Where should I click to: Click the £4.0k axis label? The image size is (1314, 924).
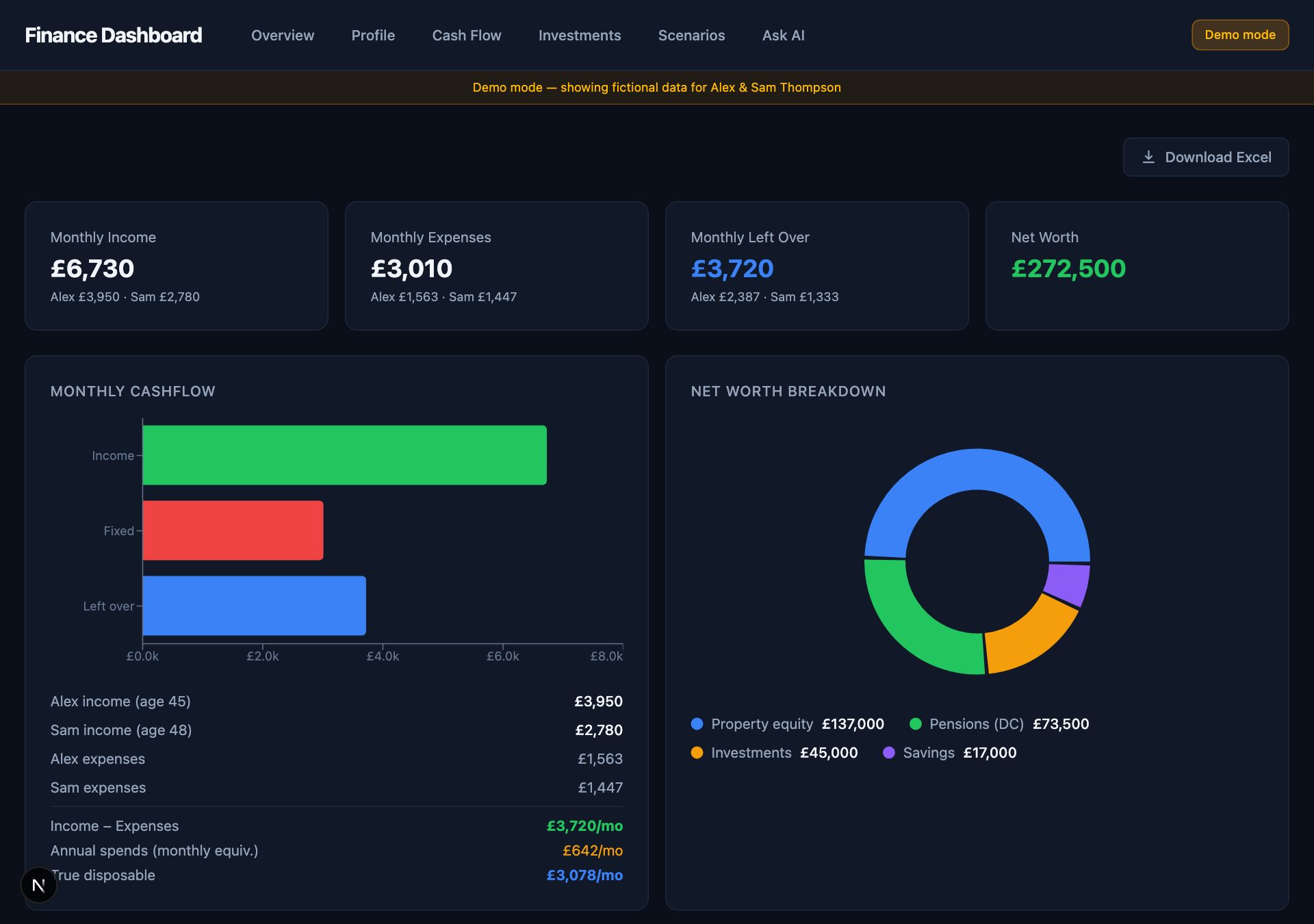pos(383,656)
